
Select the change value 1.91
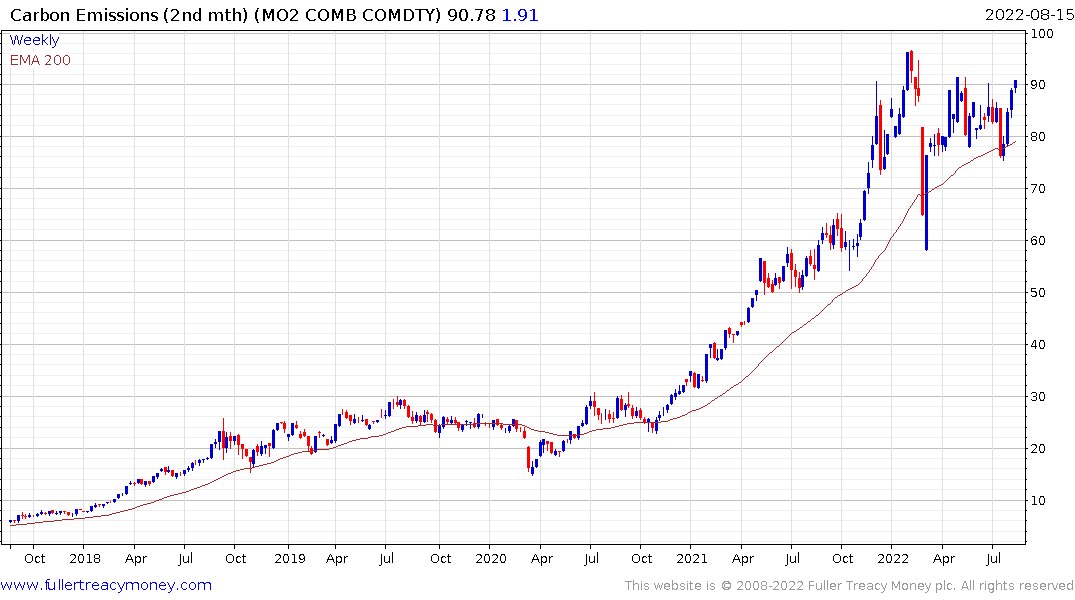(x=520, y=15)
